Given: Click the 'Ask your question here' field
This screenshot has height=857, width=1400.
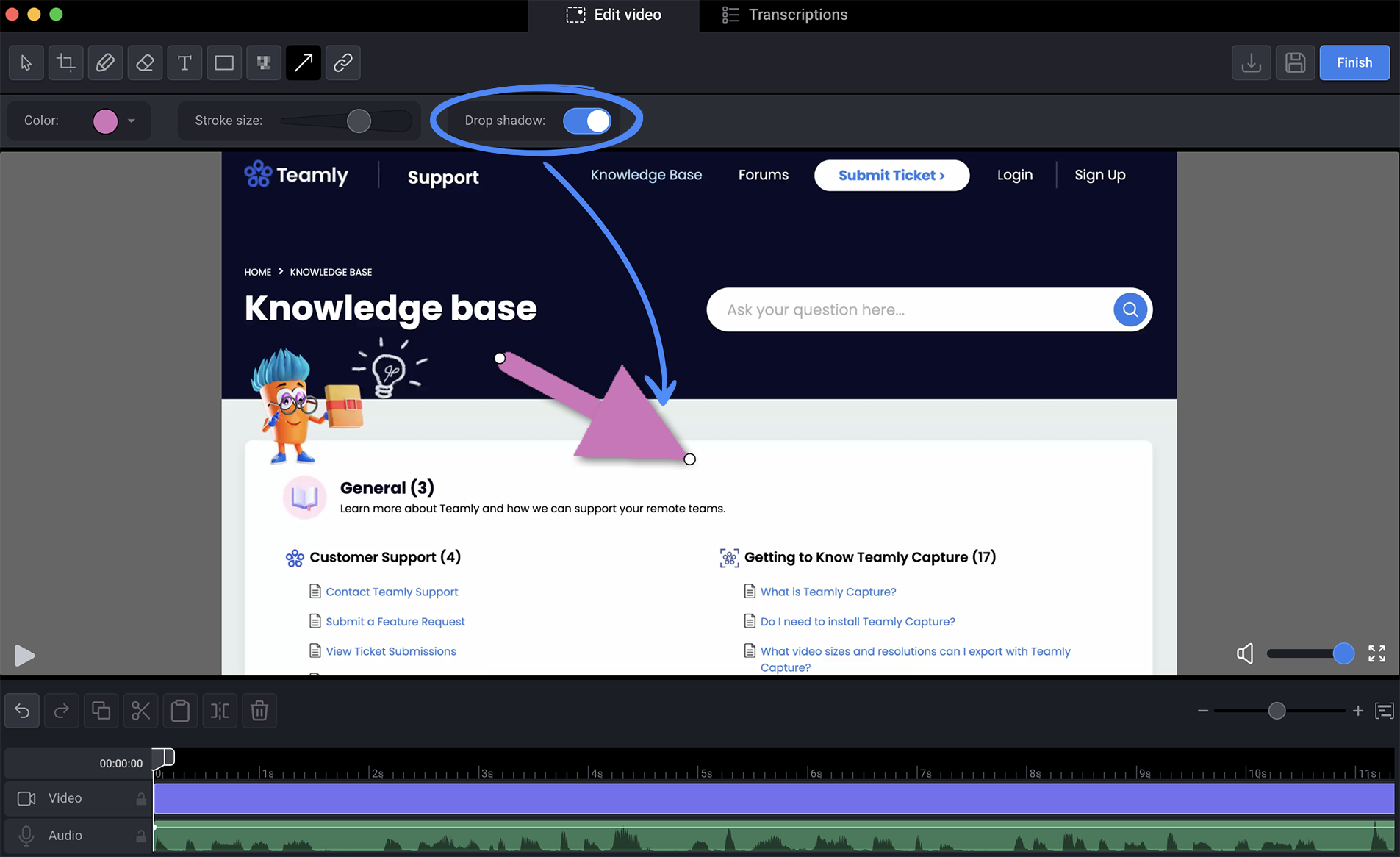Looking at the screenshot, I should [x=910, y=309].
